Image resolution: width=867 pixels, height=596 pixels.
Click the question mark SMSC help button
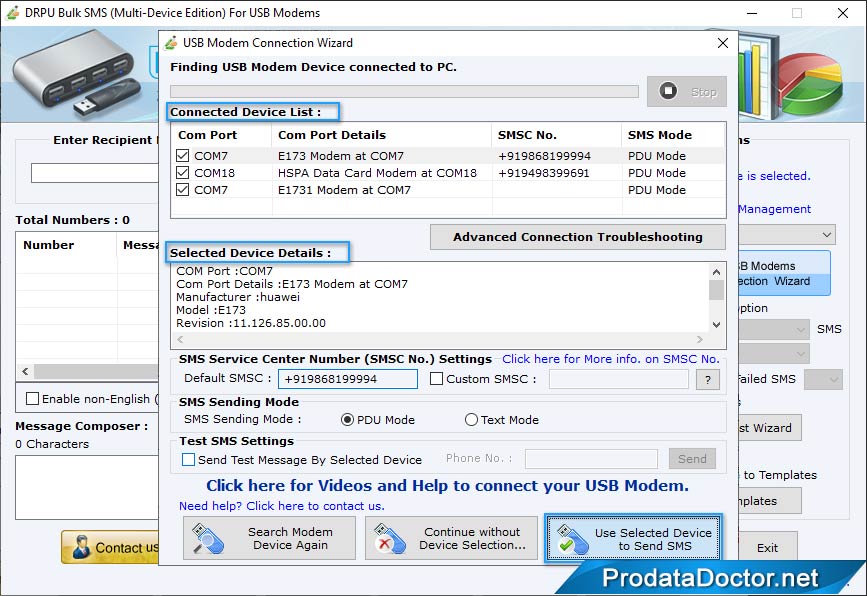[x=708, y=379]
